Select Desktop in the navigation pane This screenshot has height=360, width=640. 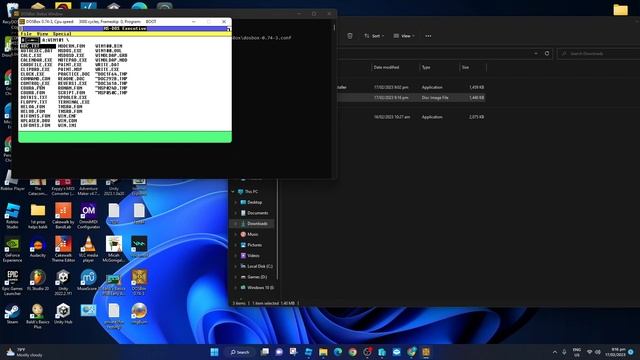click(254, 202)
